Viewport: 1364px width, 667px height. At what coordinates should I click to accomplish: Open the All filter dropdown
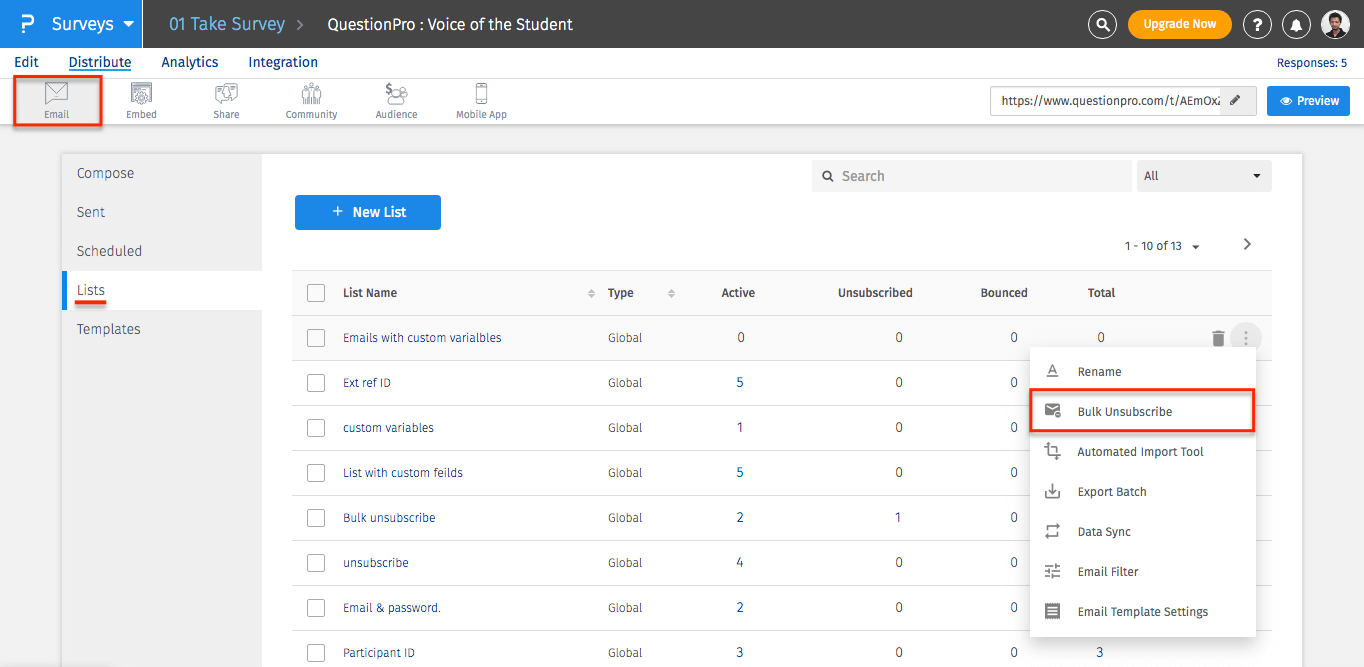pyautogui.click(x=1204, y=176)
